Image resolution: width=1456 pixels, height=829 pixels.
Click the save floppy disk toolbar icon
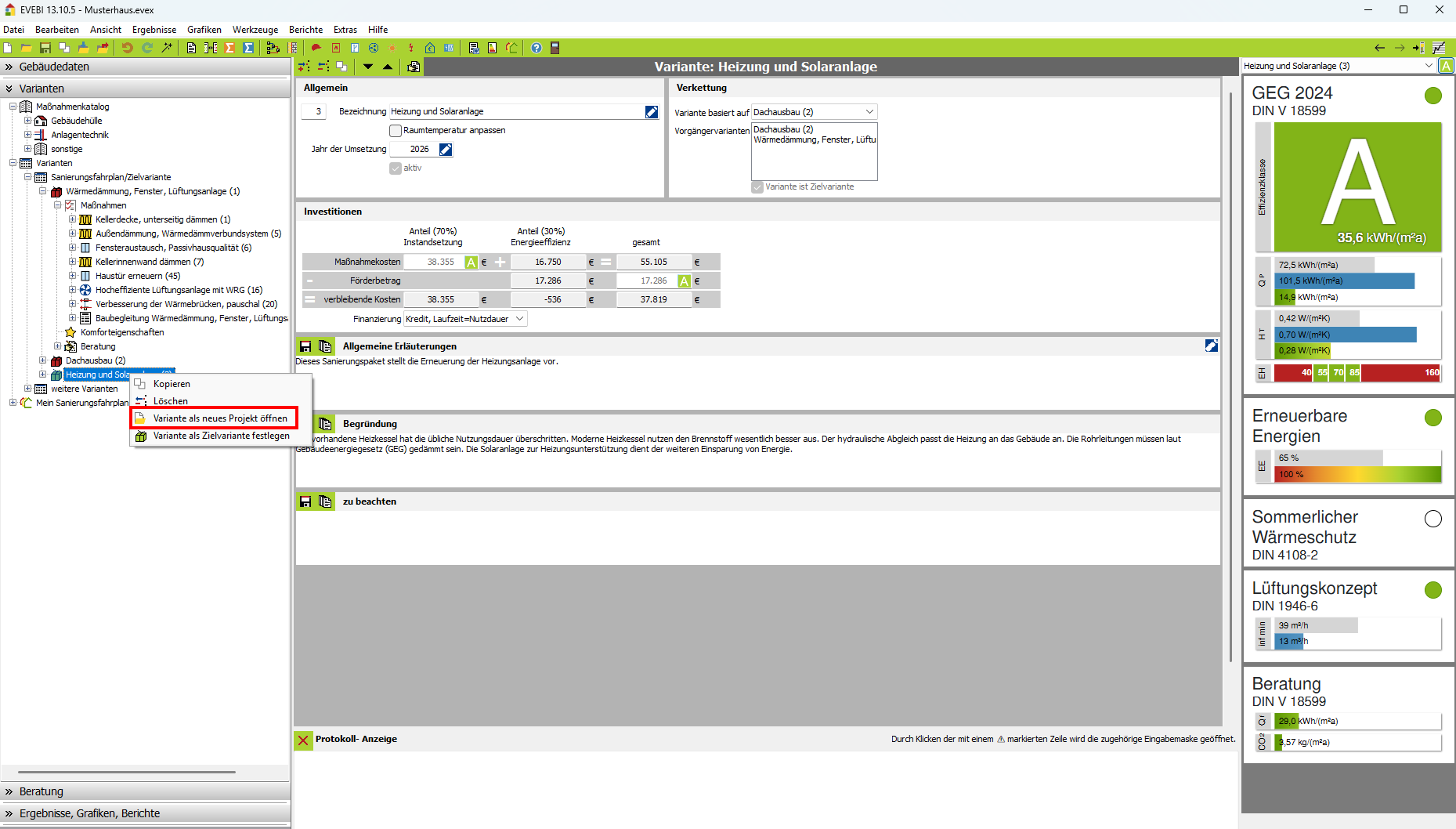pos(45,48)
